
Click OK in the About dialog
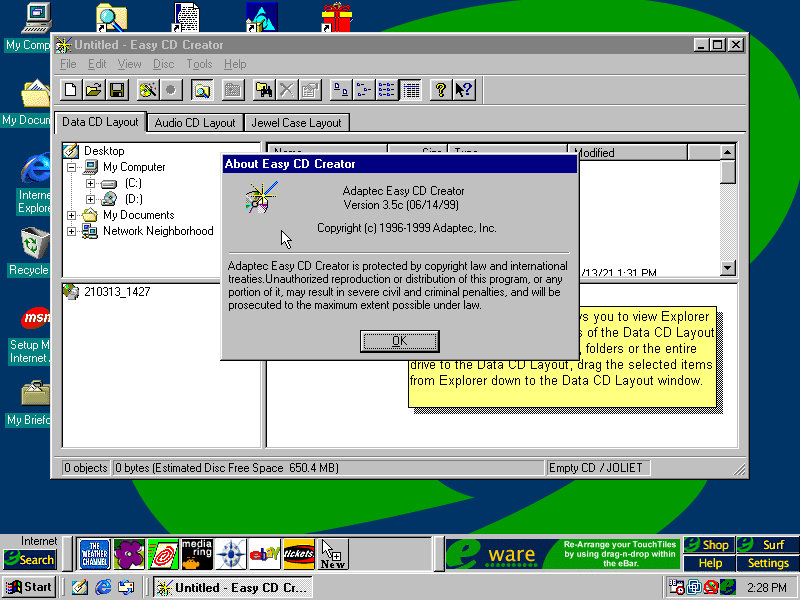(x=399, y=341)
